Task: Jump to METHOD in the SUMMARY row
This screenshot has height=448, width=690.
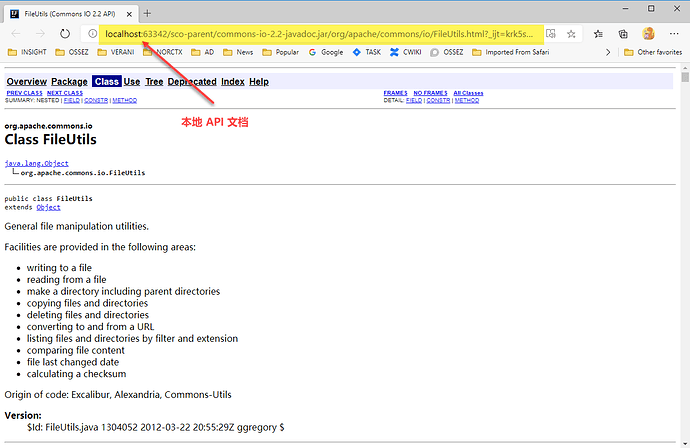Action: (x=125, y=100)
